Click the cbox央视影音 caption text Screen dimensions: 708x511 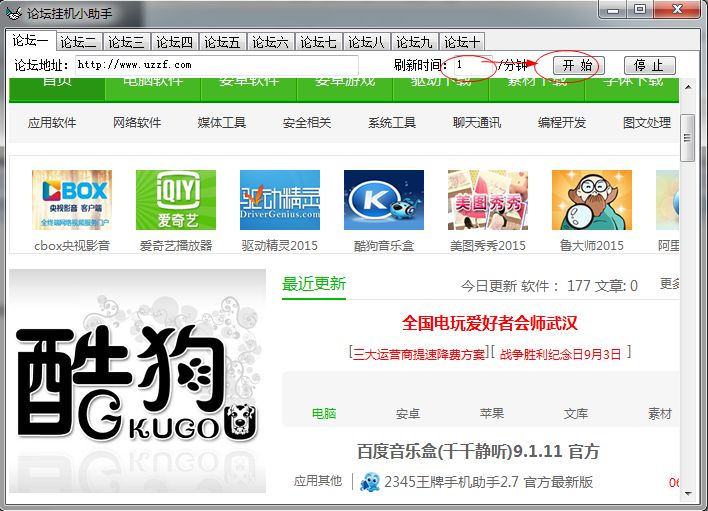72,246
